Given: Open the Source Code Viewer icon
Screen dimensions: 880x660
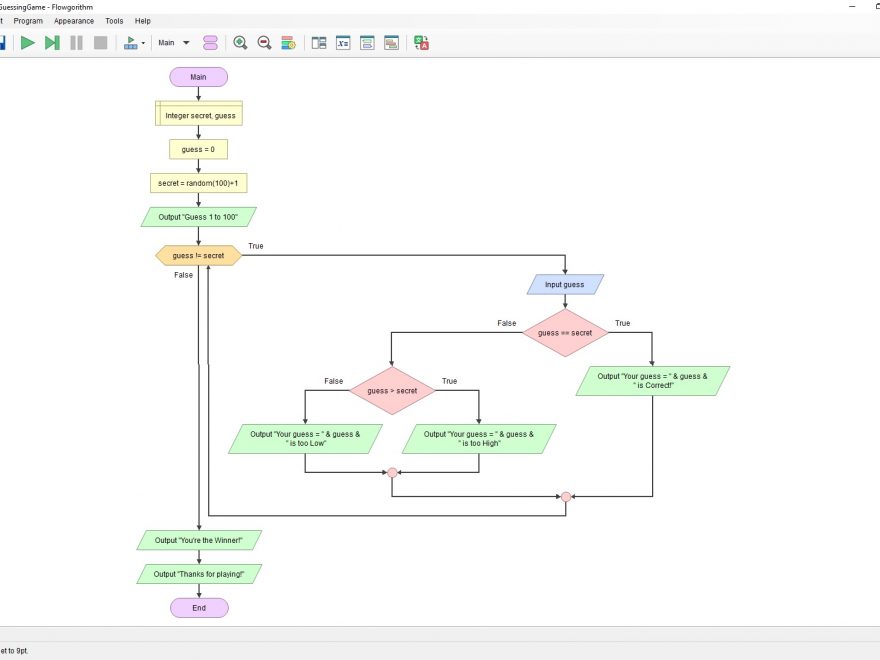Looking at the screenshot, I should (x=391, y=43).
